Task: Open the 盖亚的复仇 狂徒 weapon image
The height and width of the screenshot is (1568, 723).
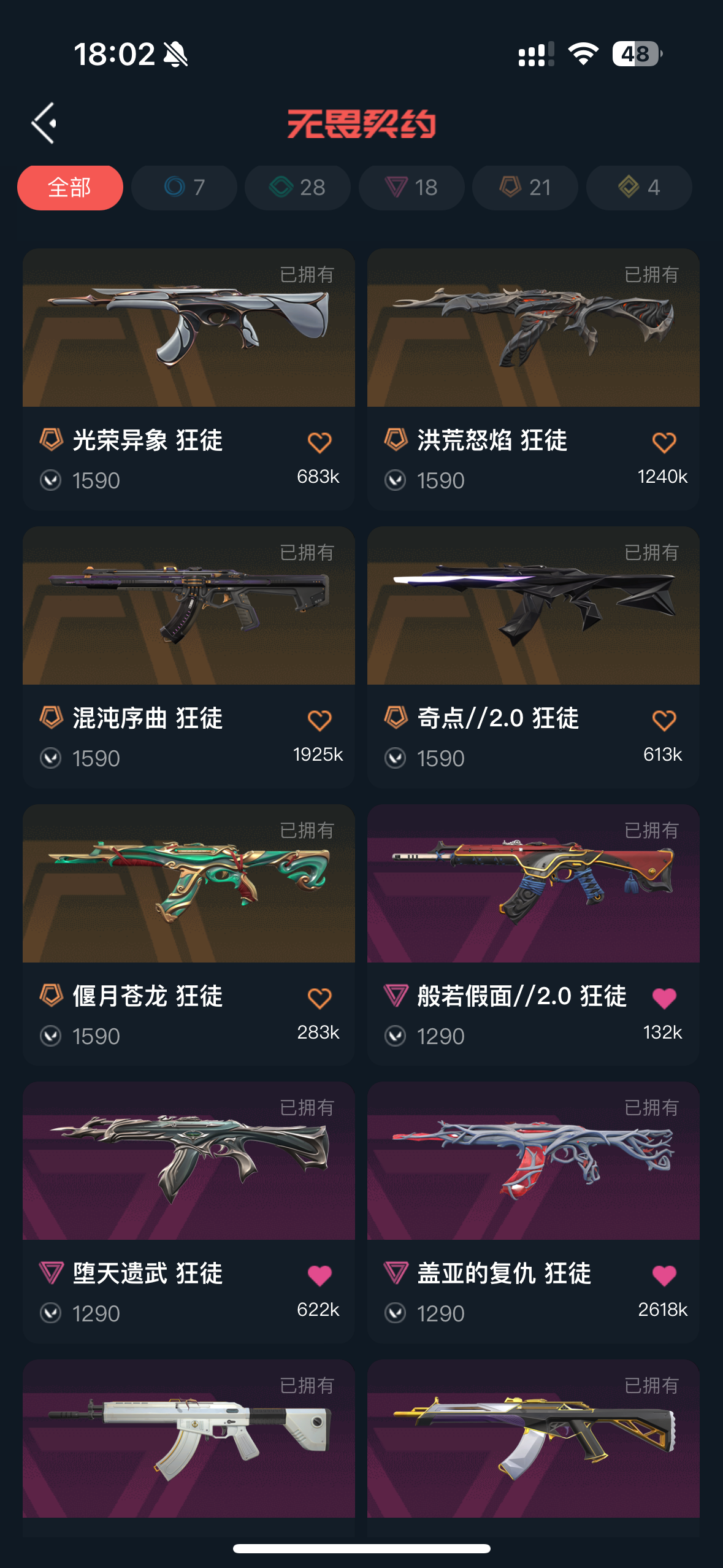Action: [x=534, y=1161]
